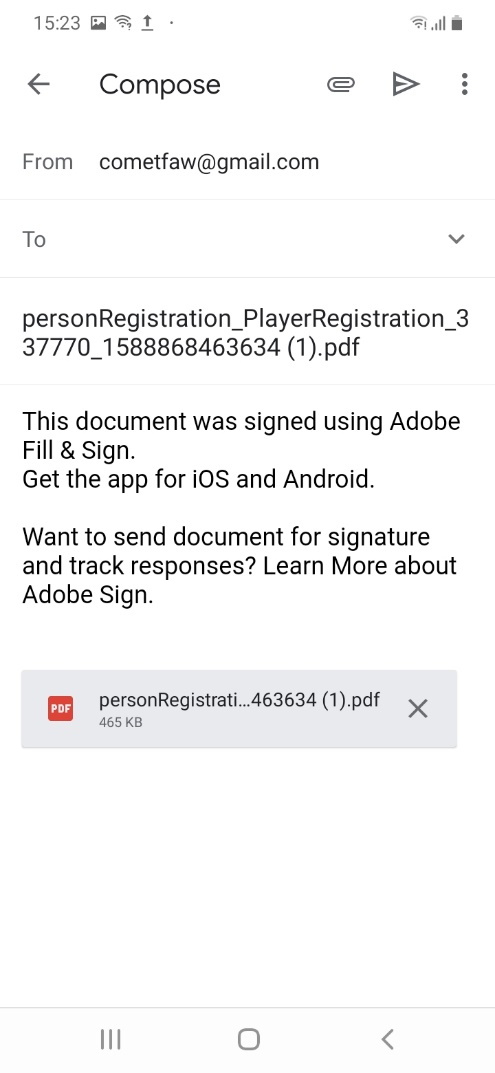Edit the subject line with PDF filename
This screenshot has width=495, height=1073.
(x=246, y=333)
